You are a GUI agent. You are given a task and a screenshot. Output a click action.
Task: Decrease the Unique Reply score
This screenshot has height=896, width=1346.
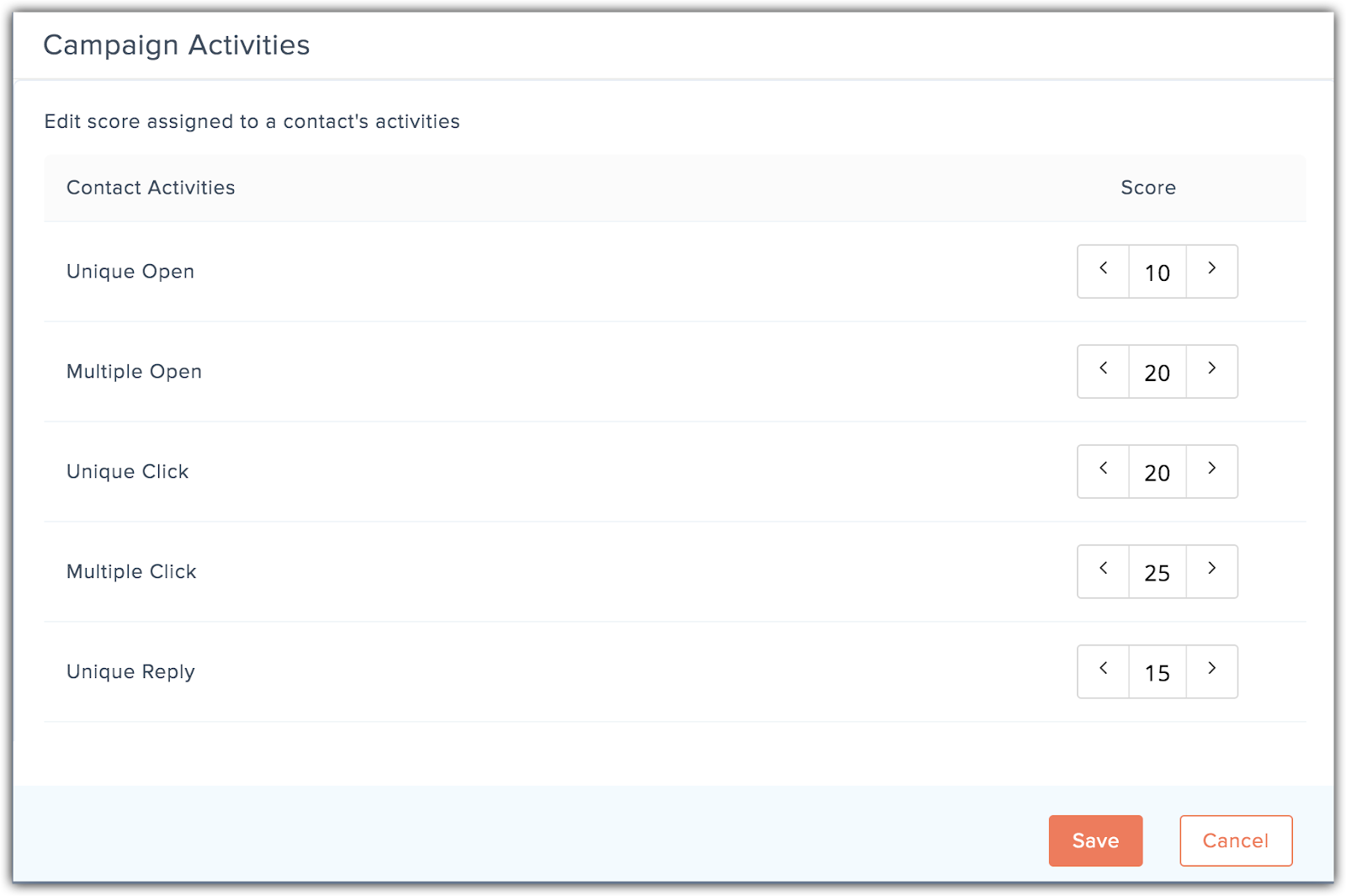1103,671
